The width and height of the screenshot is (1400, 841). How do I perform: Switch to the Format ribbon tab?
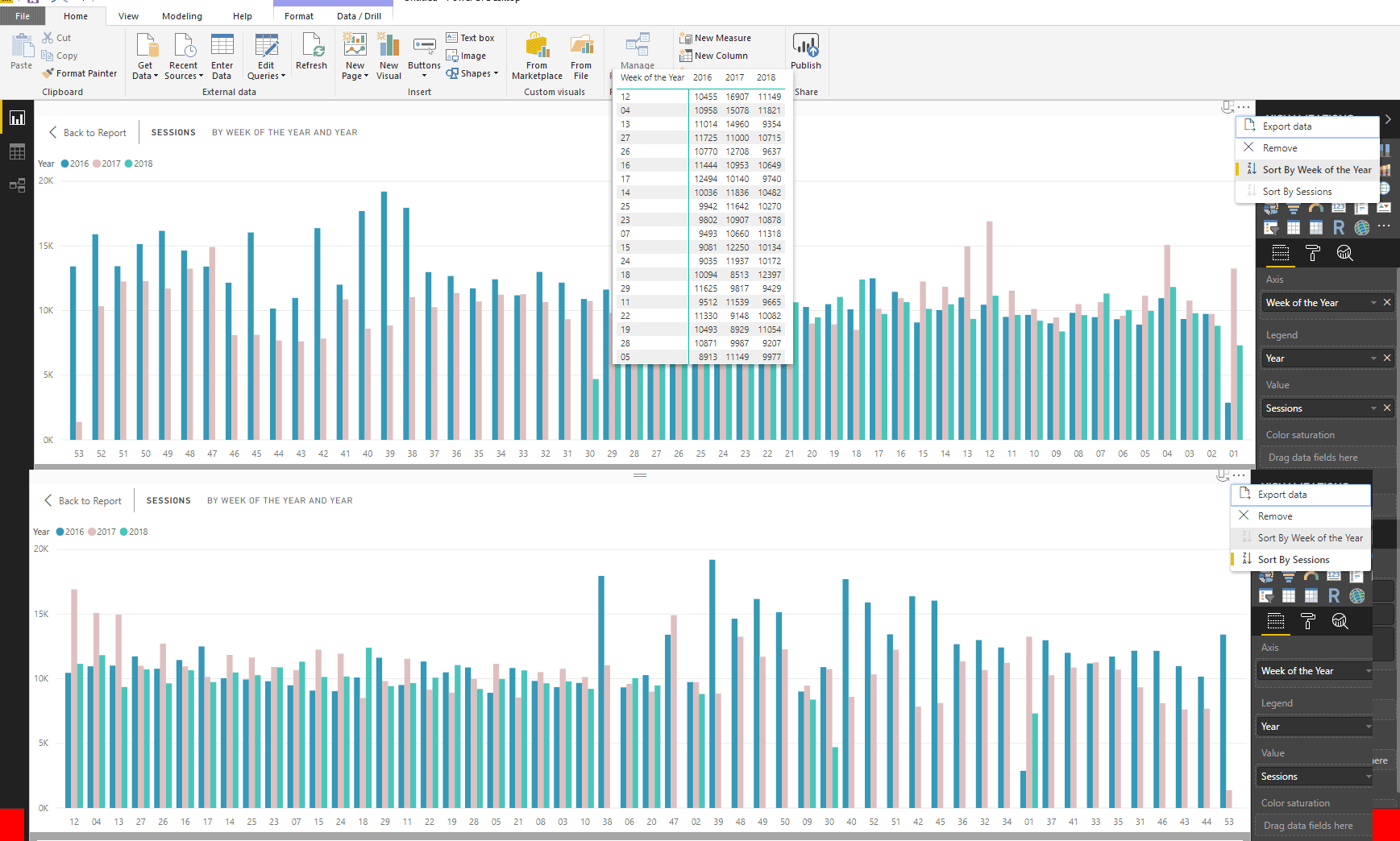click(x=299, y=16)
